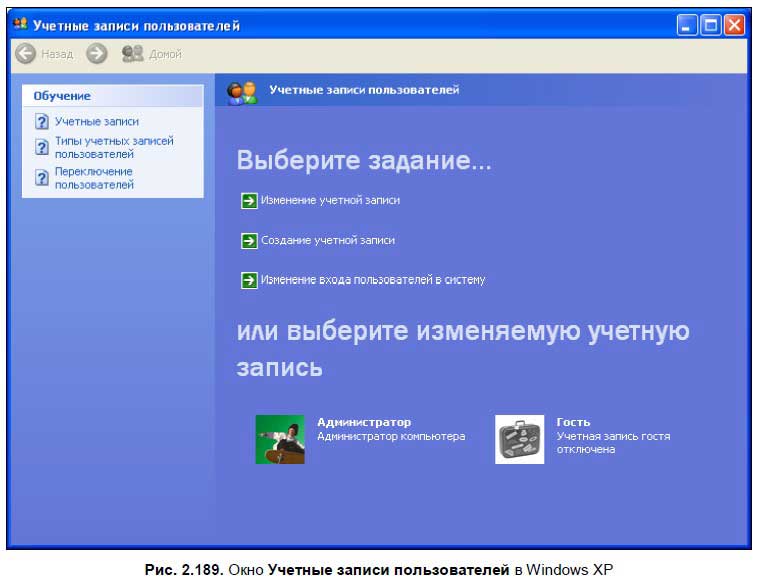Open Переключение пользователей help link
The height and width of the screenshot is (582, 760).
pos(94,178)
